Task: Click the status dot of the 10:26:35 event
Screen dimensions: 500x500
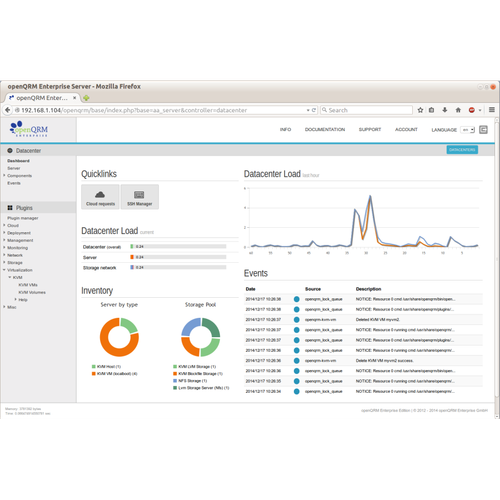Action: click(297, 381)
